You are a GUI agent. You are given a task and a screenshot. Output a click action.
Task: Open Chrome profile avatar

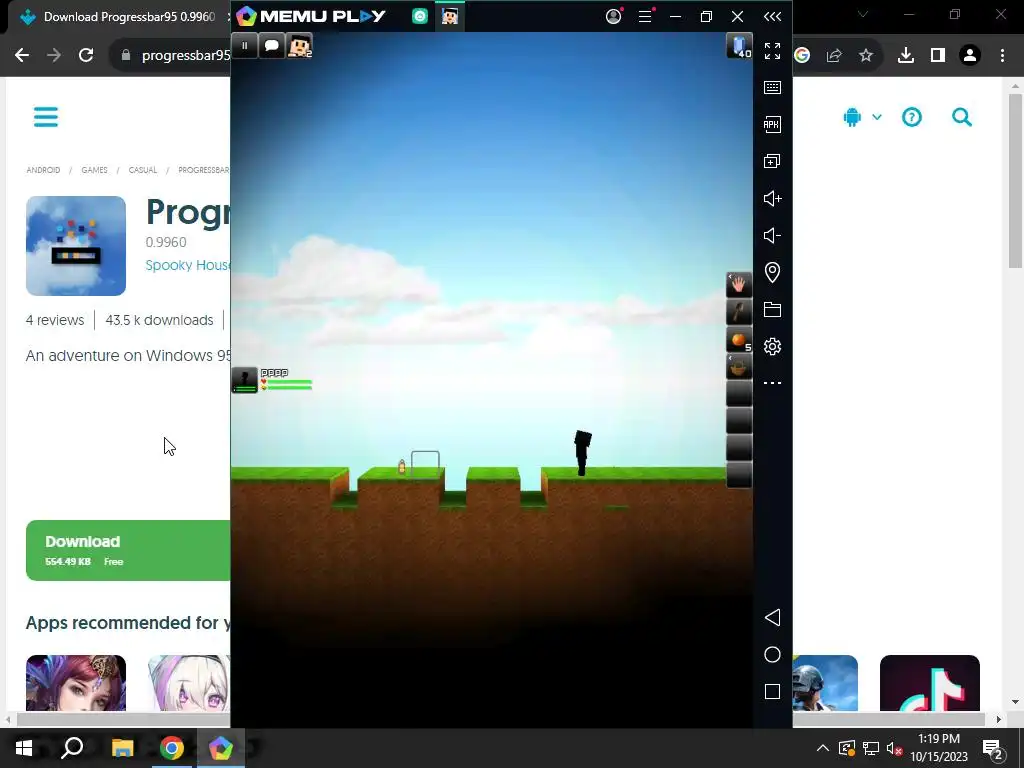pyautogui.click(x=970, y=56)
